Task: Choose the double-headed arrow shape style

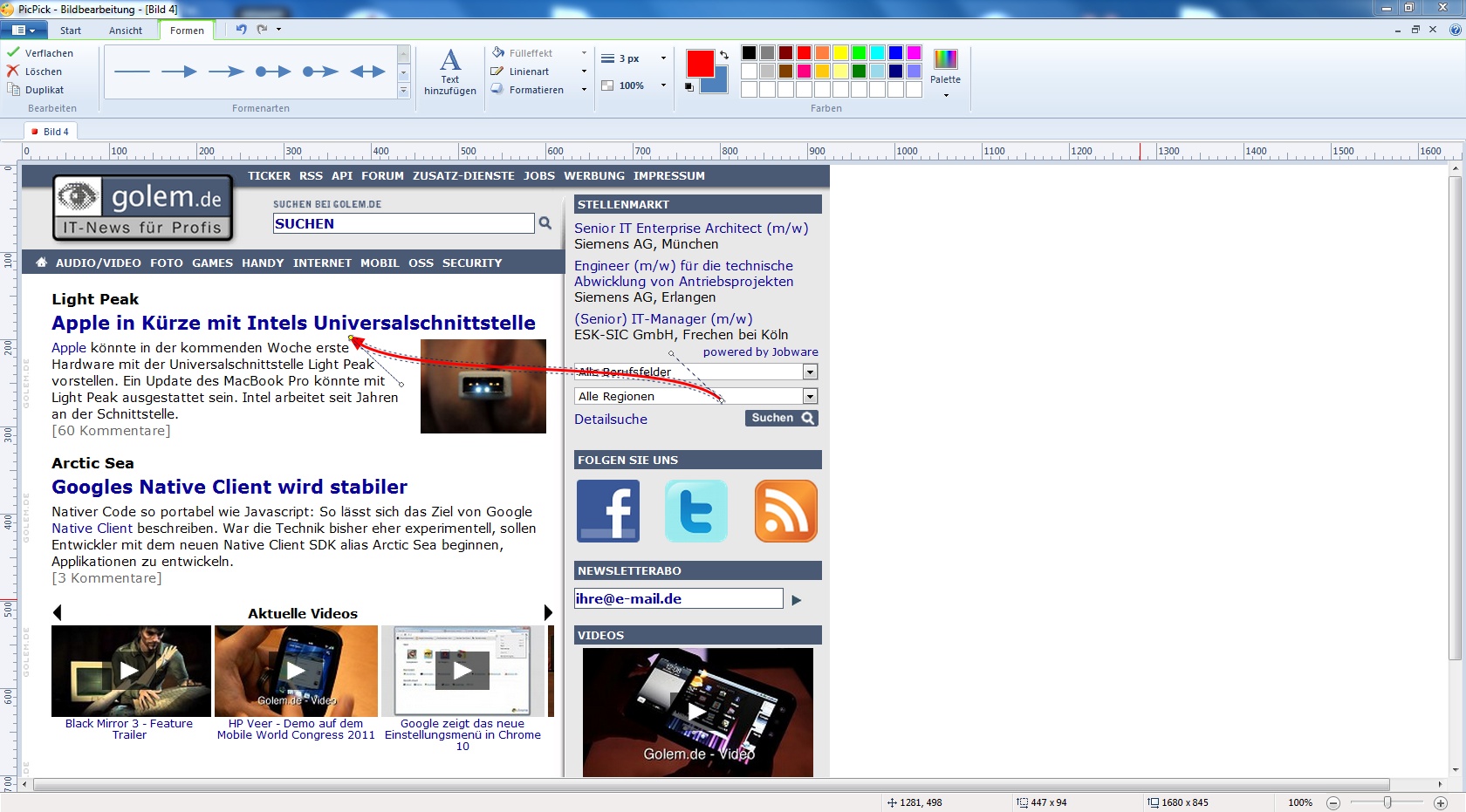Action: [x=367, y=72]
